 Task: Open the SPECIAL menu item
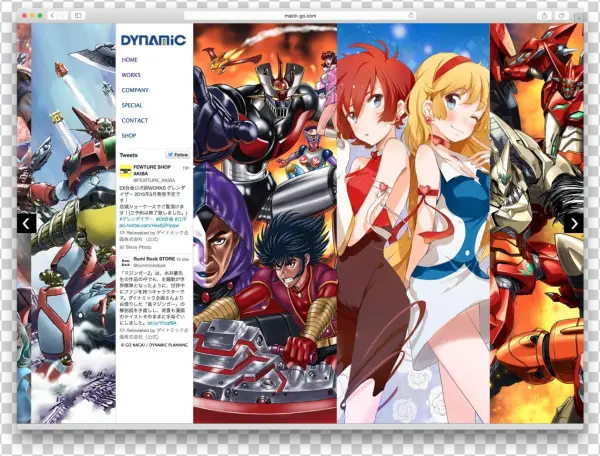(x=132, y=105)
